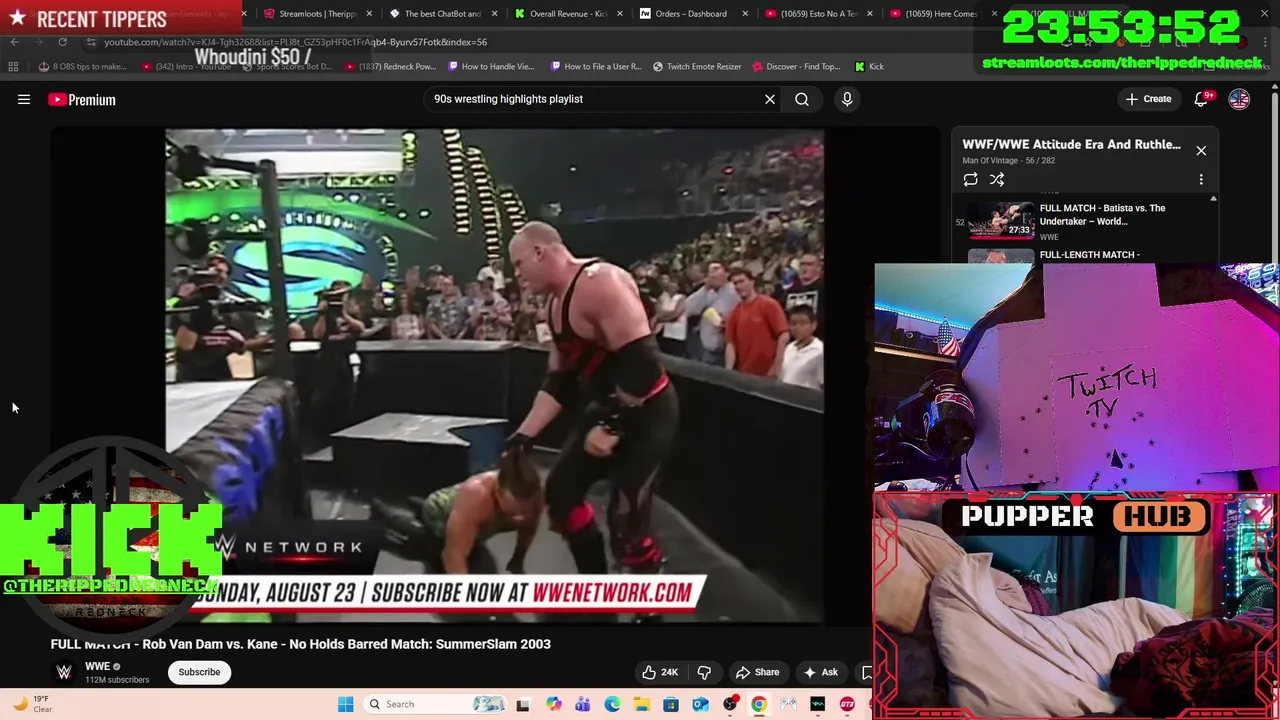Open the WWE channel avatar
The width and height of the screenshot is (1280, 720).
click(64, 672)
